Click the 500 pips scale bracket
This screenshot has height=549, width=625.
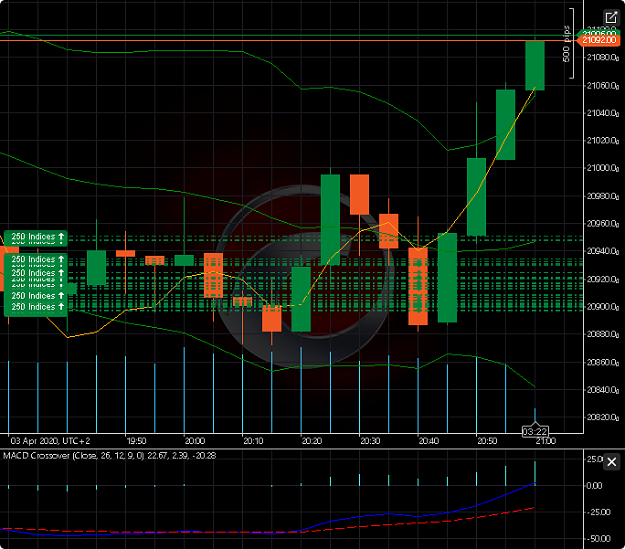pyautogui.click(x=569, y=43)
